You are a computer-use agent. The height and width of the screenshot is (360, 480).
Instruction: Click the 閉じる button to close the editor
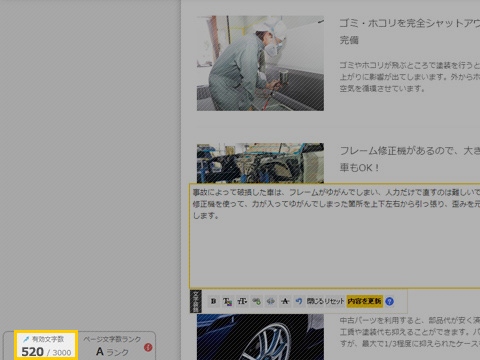pos(315,301)
